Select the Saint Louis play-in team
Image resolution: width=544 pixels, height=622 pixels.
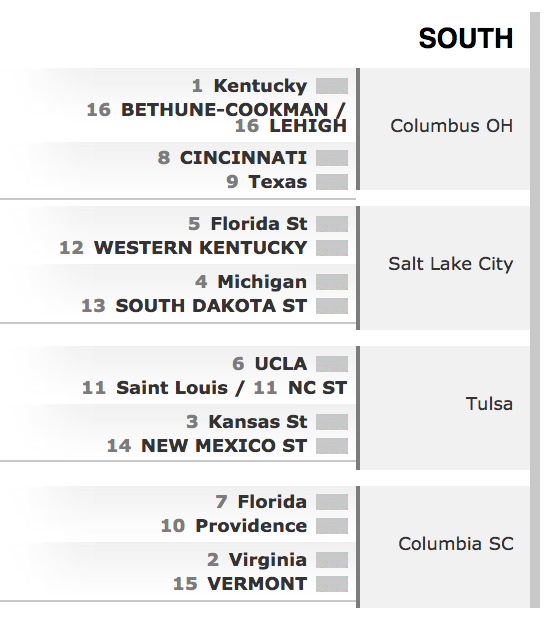click(x=172, y=388)
